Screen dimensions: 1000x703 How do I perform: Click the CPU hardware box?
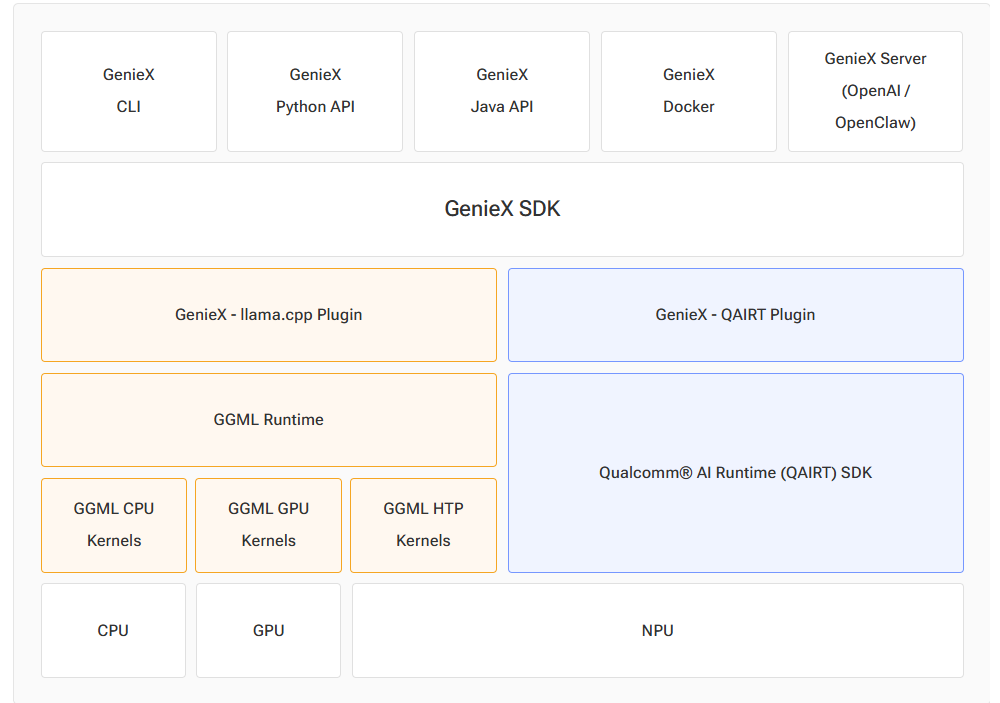click(x=114, y=630)
